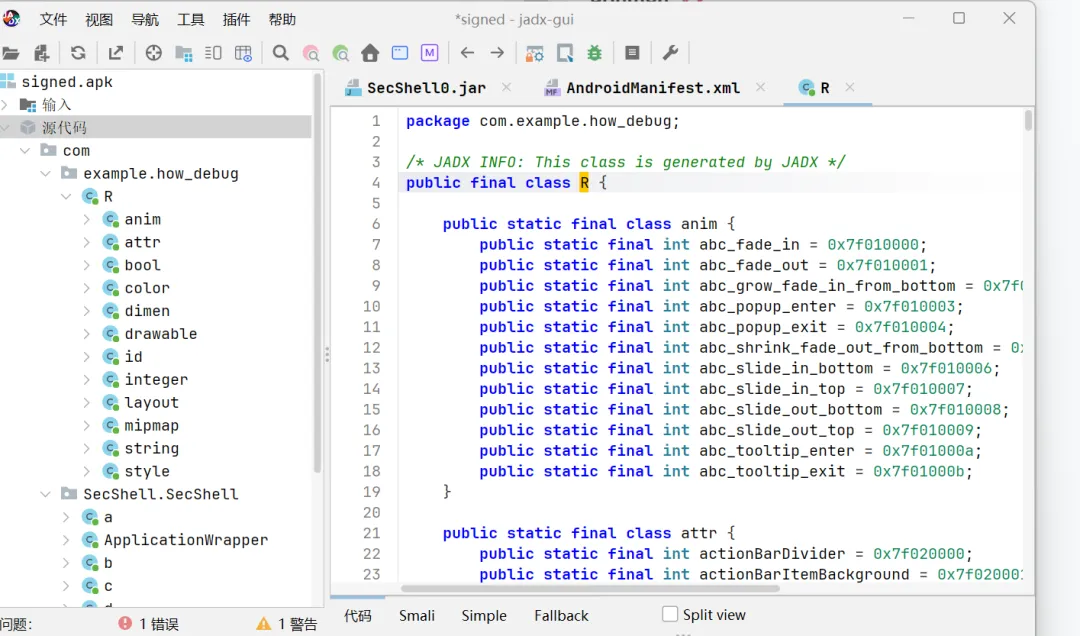Viewport: 1080px width, 636px height.
Task: Click the application class blue window icon
Action: (400, 53)
